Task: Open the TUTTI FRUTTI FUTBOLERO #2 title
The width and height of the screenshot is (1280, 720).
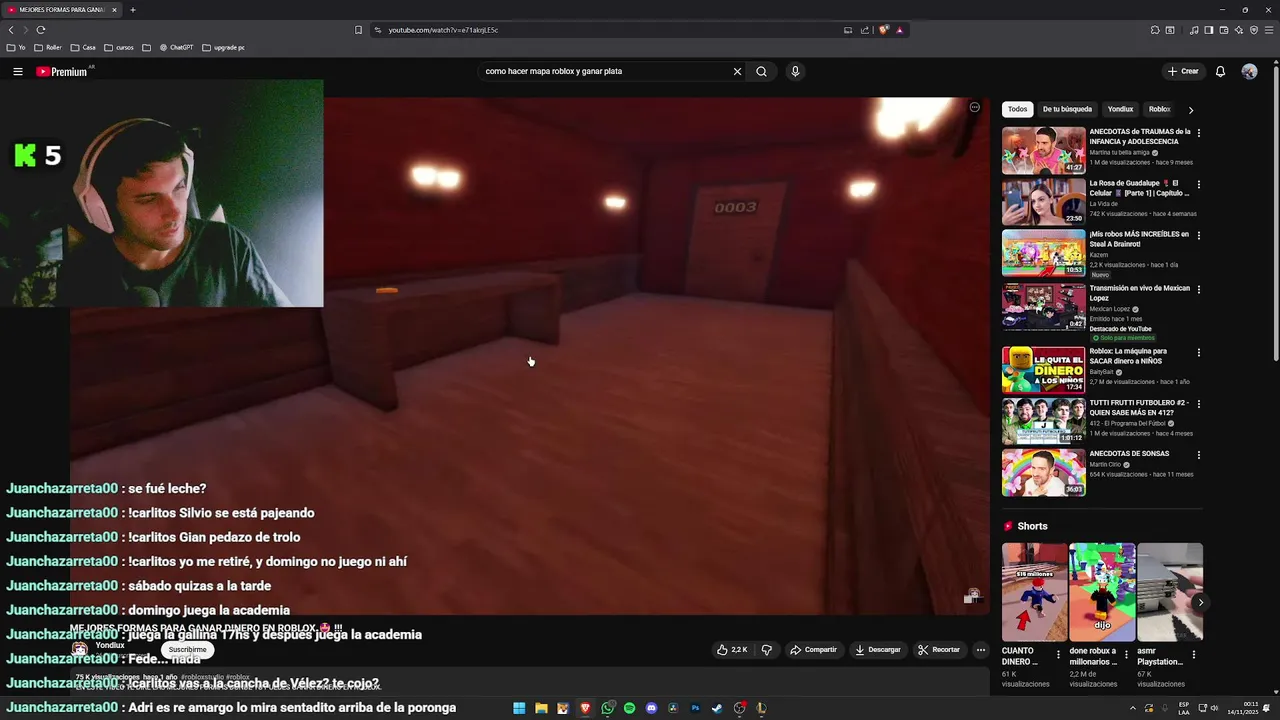Action: 1139,407
